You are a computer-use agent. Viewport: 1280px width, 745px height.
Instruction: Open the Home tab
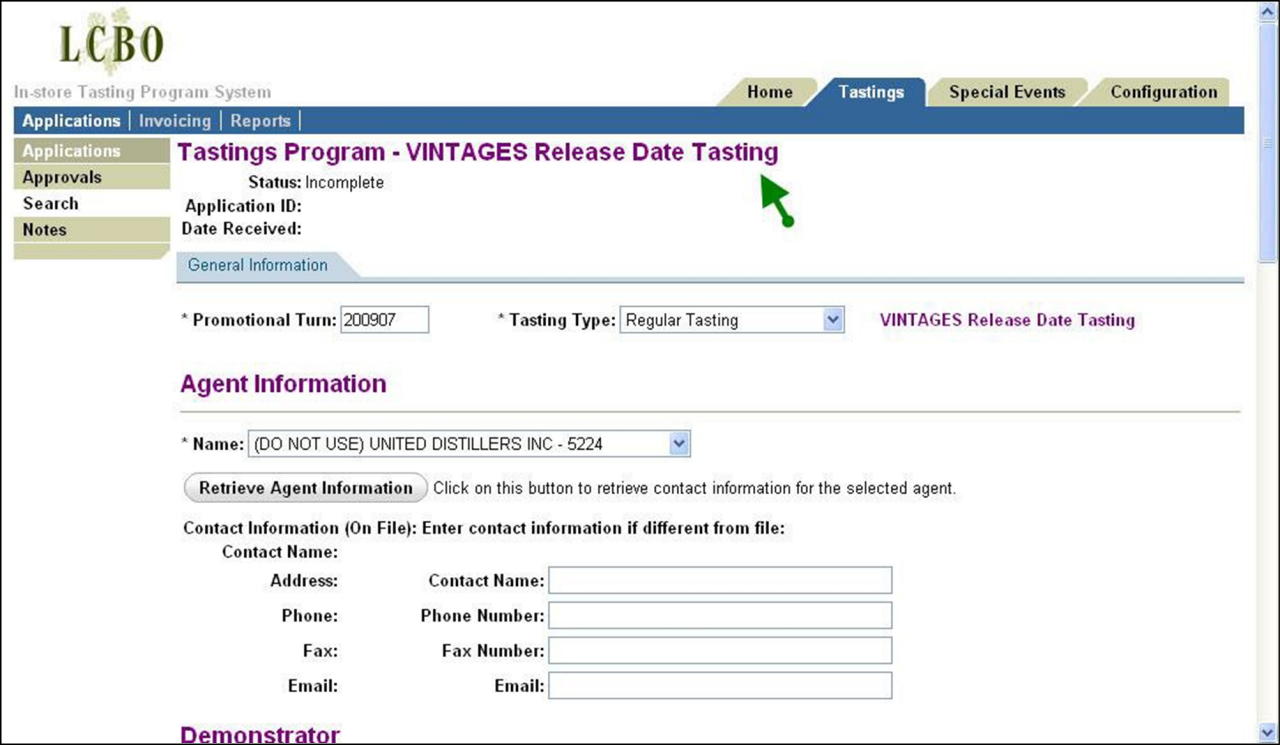pyautogui.click(x=769, y=92)
